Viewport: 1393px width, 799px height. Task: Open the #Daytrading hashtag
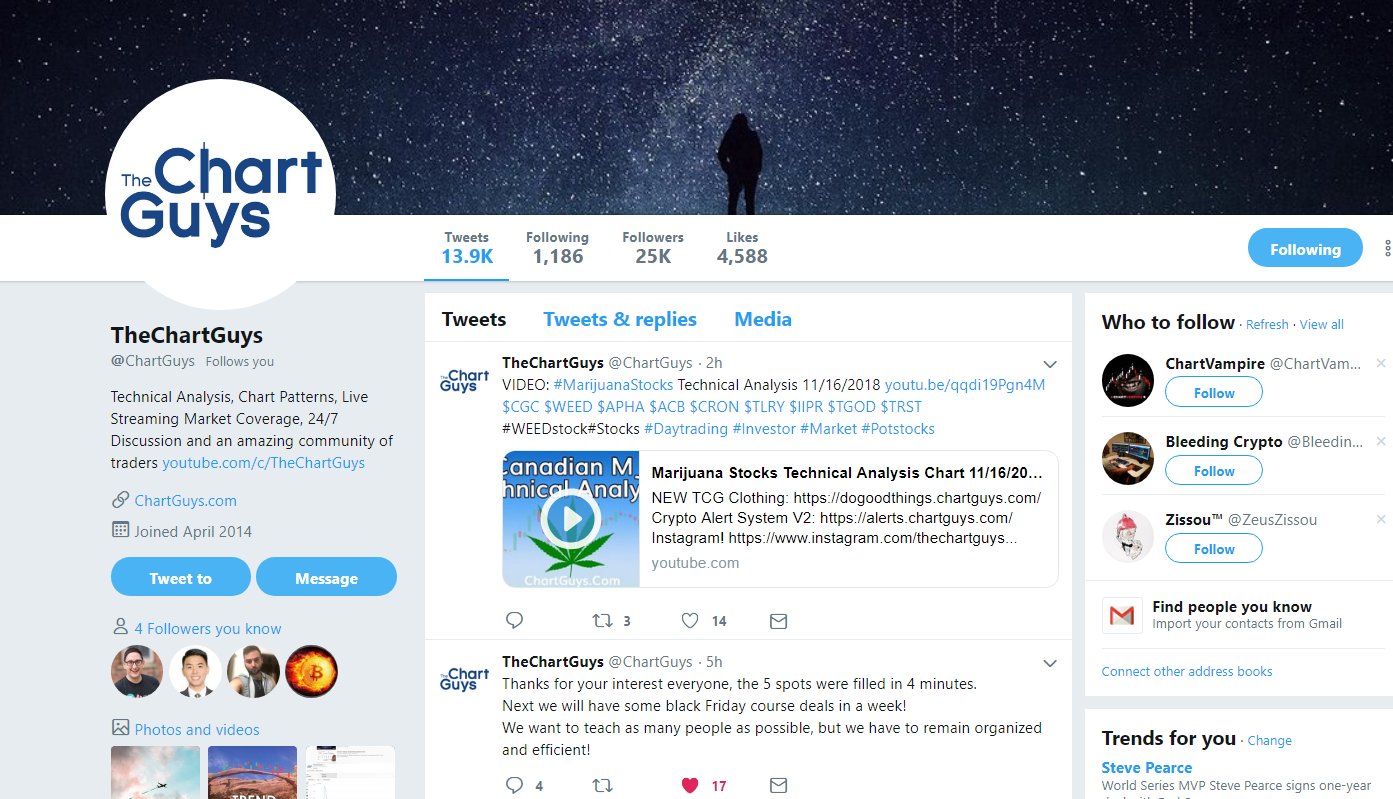pyautogui.click(x=686, y=429)
